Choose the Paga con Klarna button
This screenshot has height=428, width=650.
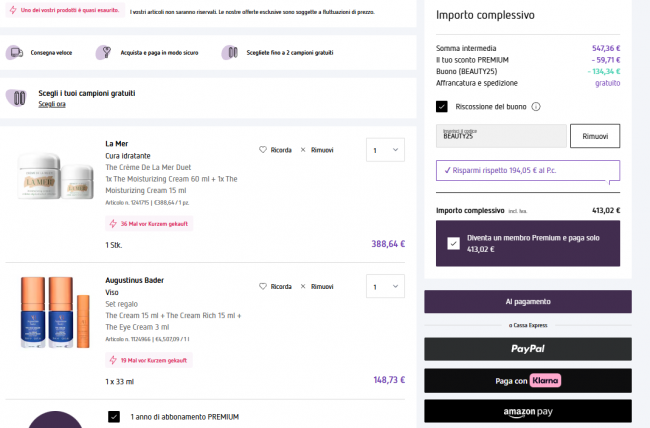[x=528, y=380]
